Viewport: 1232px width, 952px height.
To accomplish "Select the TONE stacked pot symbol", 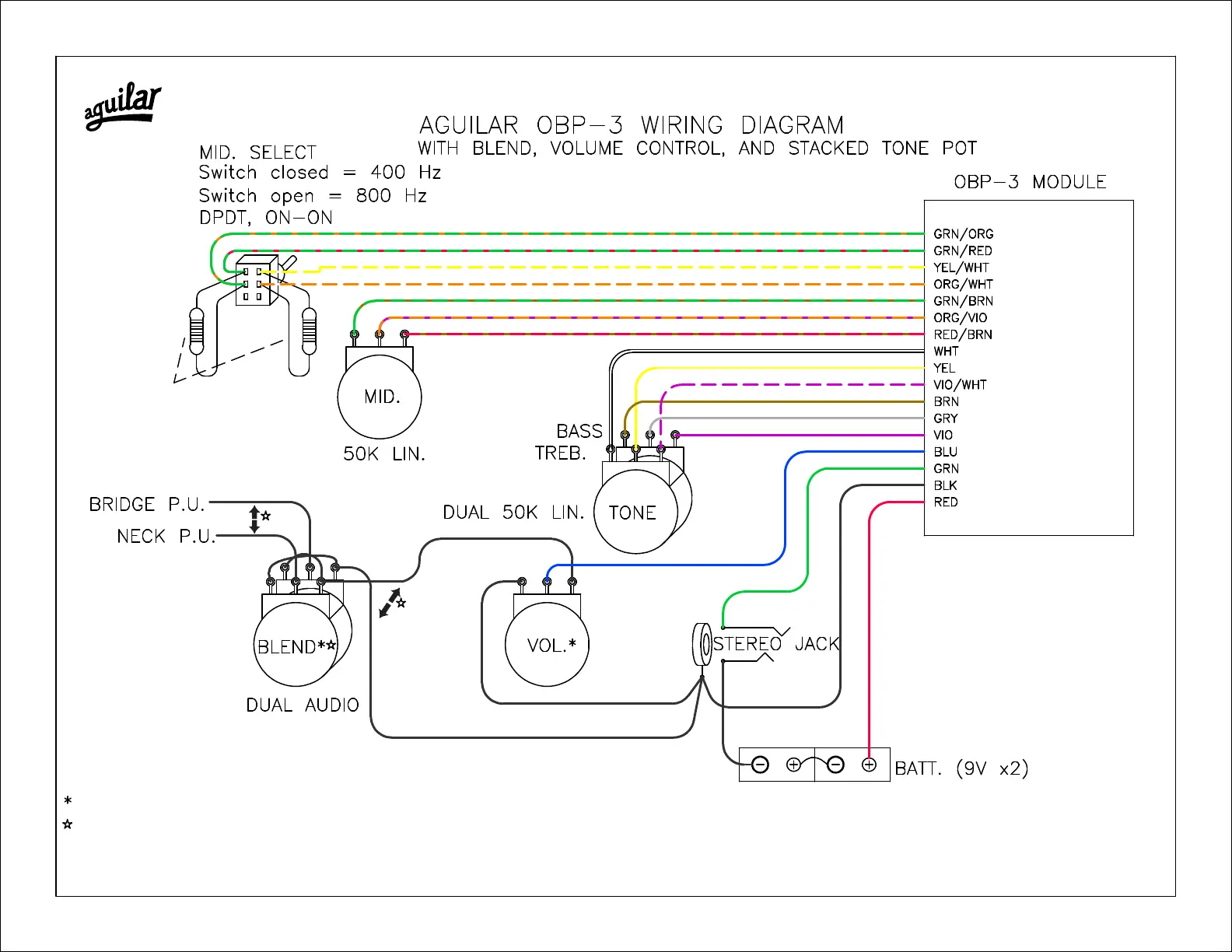I will [x=635, y=511].
